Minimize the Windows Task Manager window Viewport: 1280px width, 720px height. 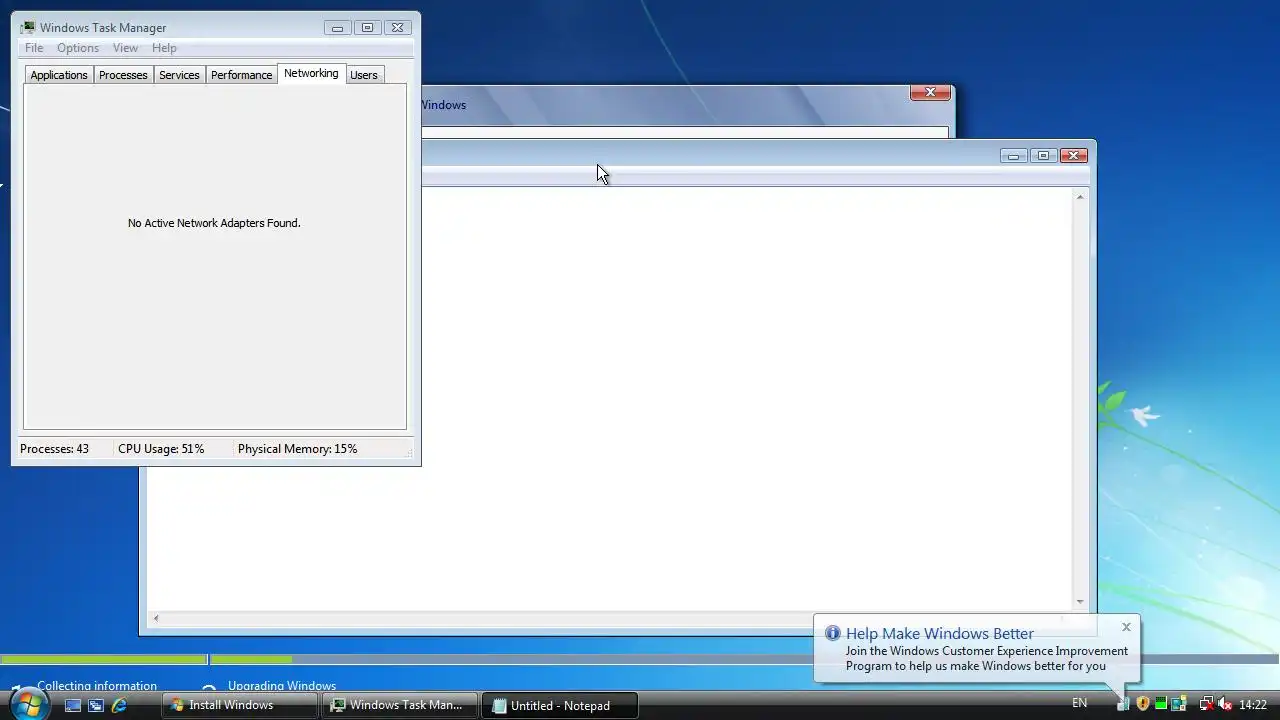click(337, 28)
